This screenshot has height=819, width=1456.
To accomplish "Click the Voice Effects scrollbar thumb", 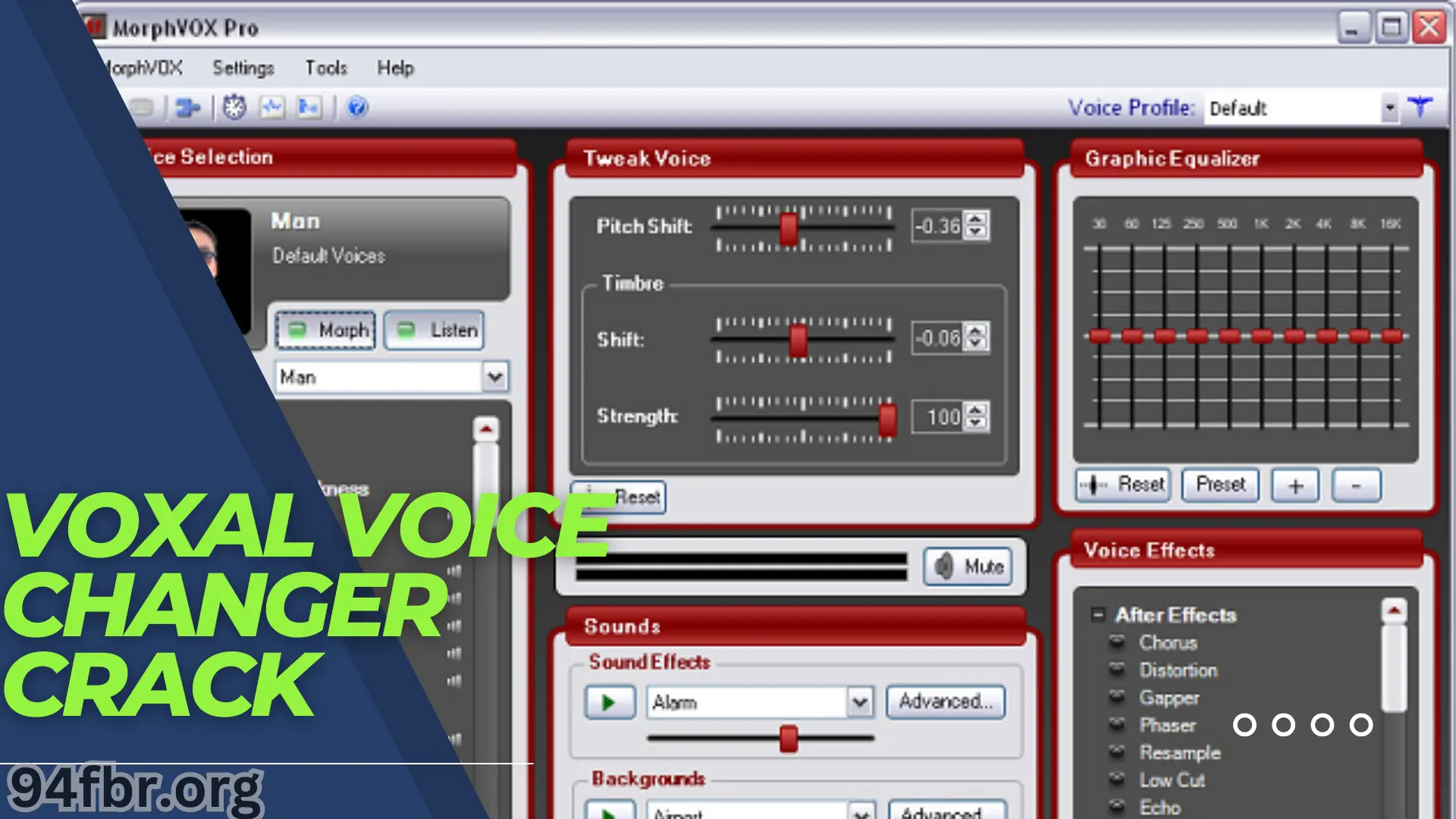I will point(1394,668).
